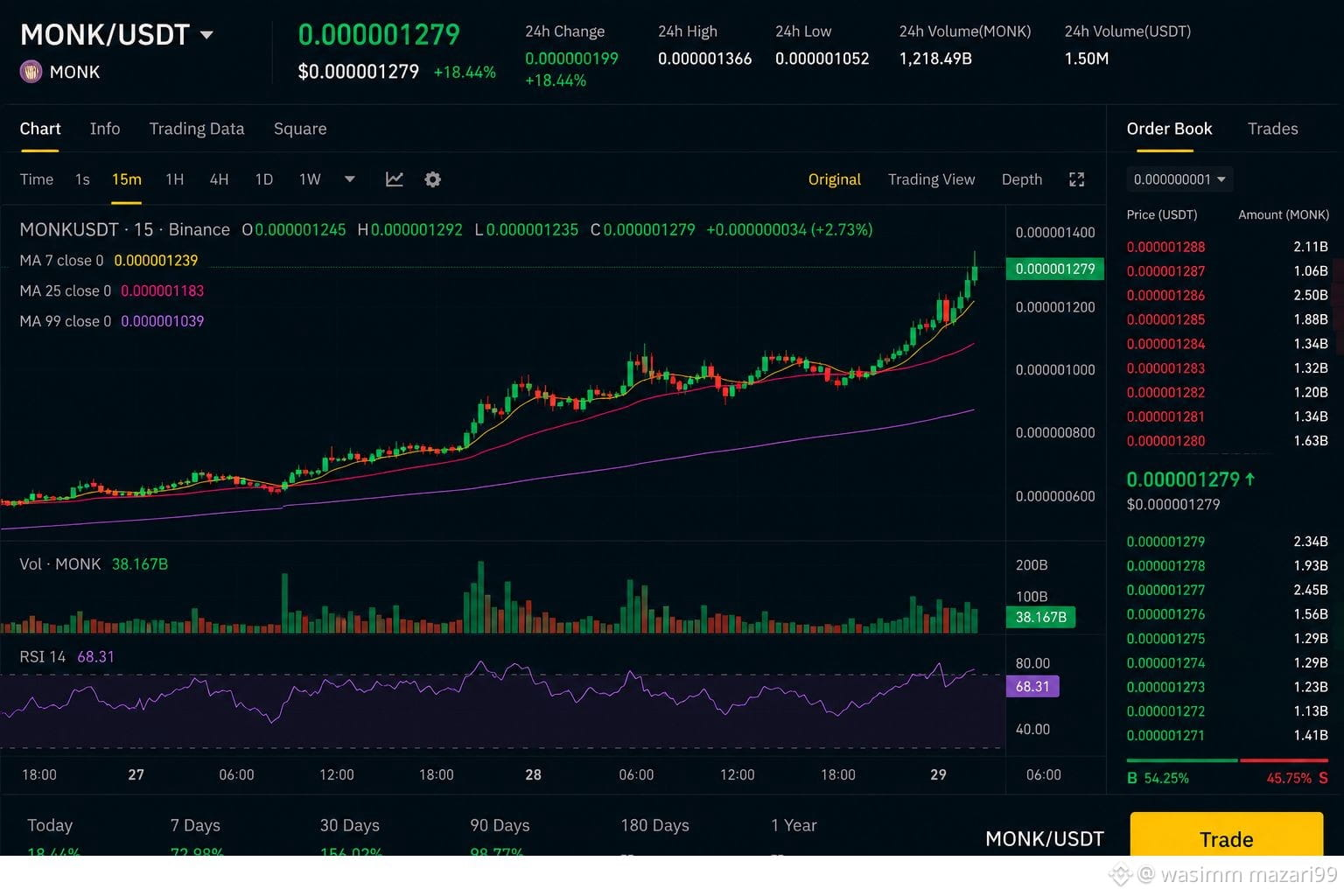Click the Vol · MONK indicator label

click(x=60, y=564)
